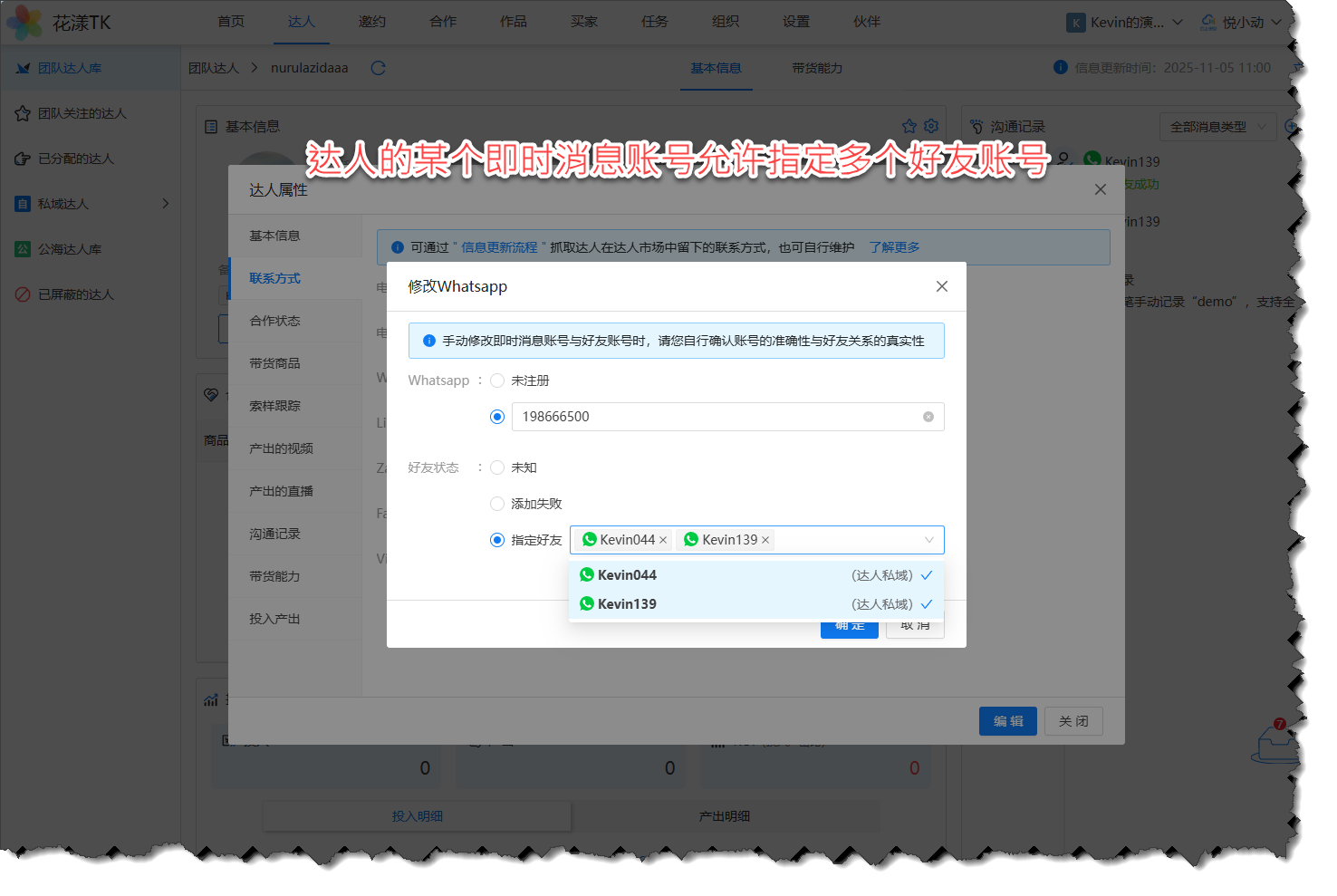Click the Whatsapp number input field
Viewport: 1337px width, 896px height.
coord(716,417)
